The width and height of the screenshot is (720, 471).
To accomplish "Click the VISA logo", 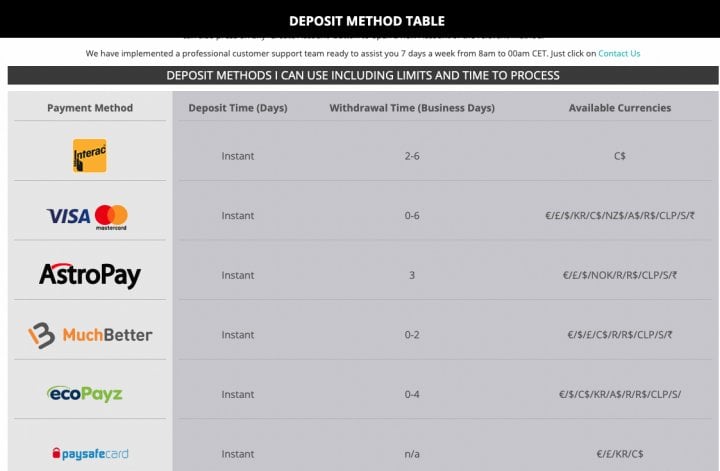I will (68, 216).
